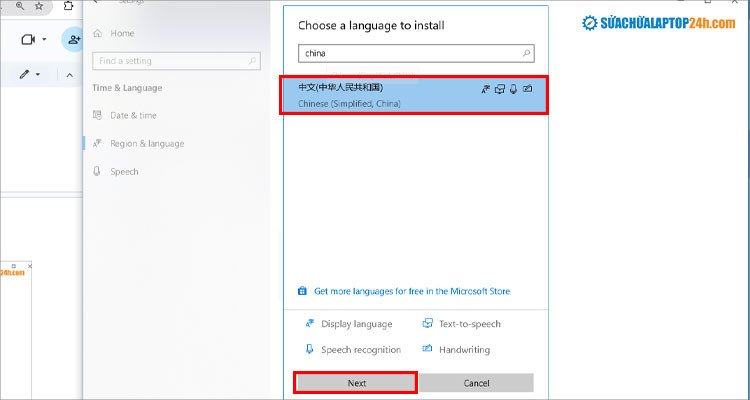Click display language icon on Chinese row
The image size is (750, 400).
[x=486, y=89]
